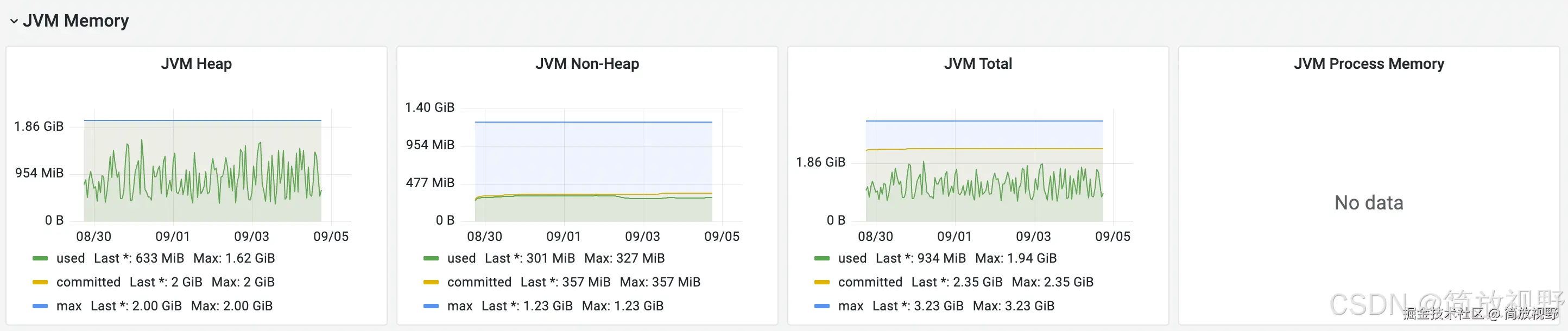Open the JVM Total panel title menu
The width and height of the screenshot is (1568, 331).
978,64
